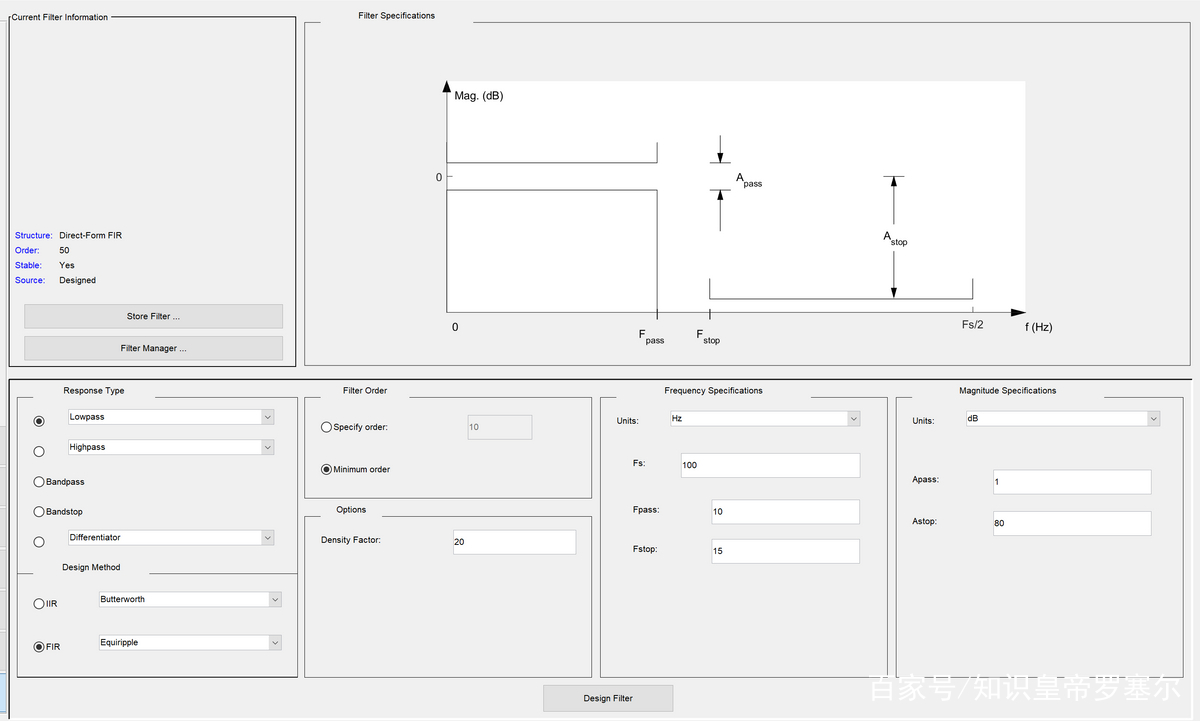Open the Lowpass type dropdown

(170, 417)
